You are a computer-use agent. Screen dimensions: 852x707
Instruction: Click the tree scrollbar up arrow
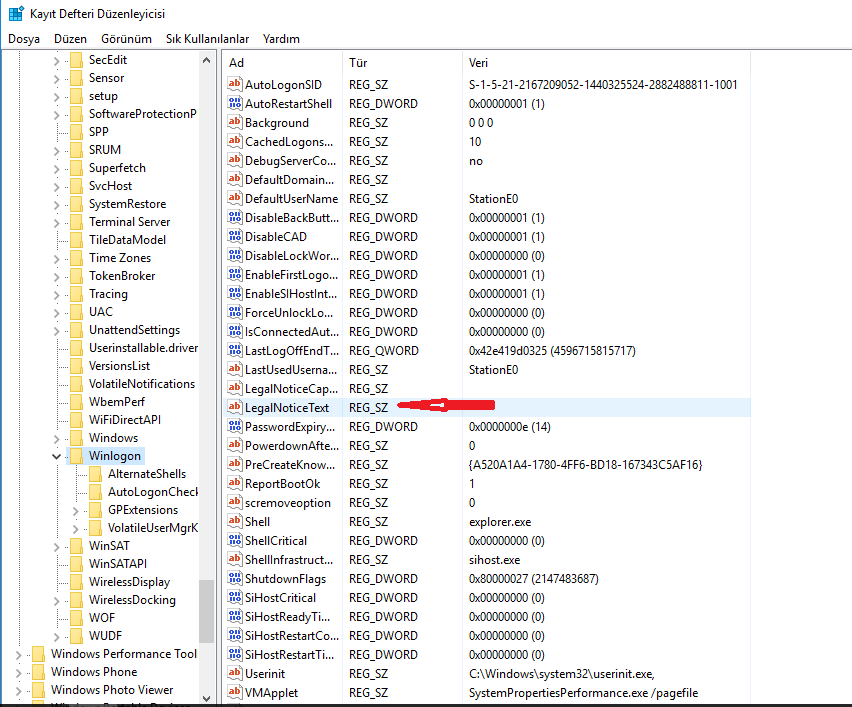tap(206, 60)
